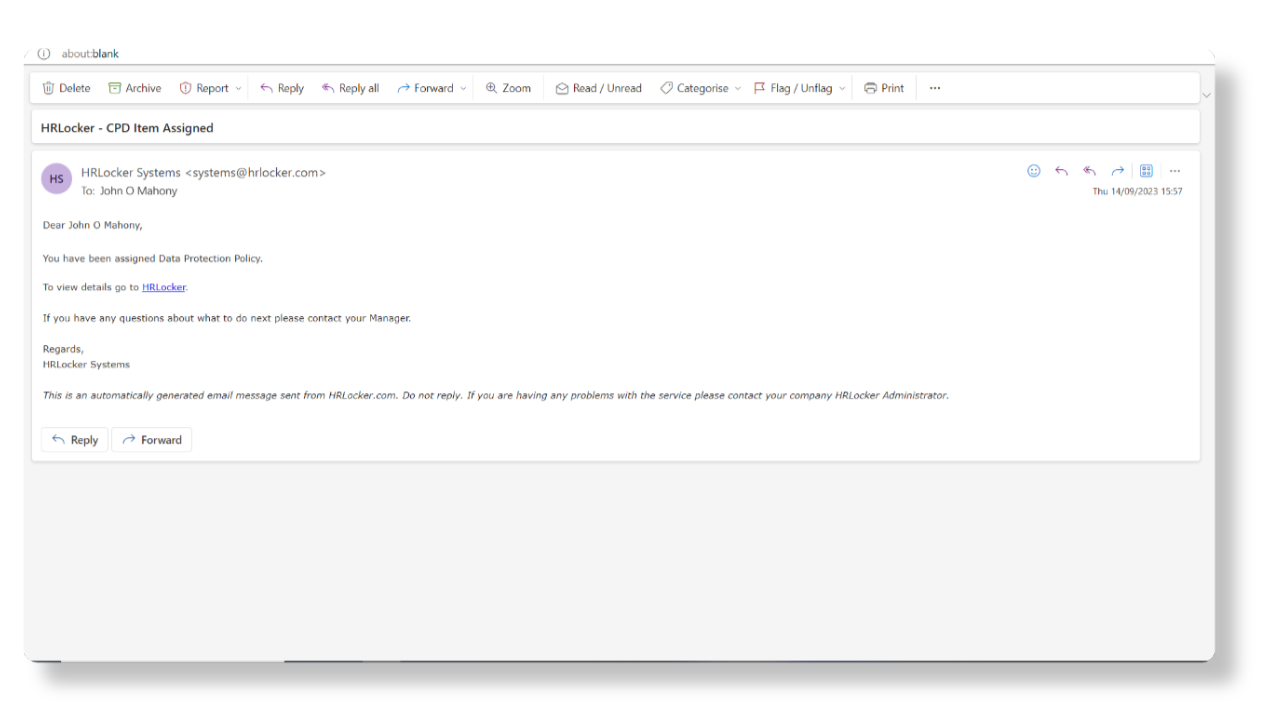
Task: Open toolbar more options ellipsis menu
Action: (935, 88)
